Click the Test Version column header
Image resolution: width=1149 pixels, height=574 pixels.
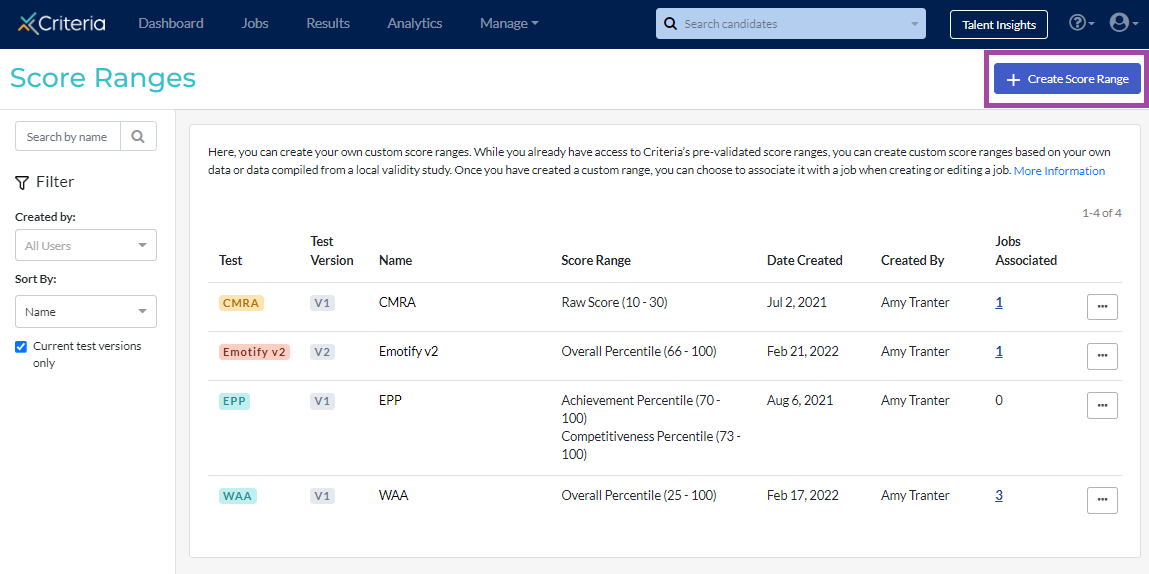[x=332, y=251]
